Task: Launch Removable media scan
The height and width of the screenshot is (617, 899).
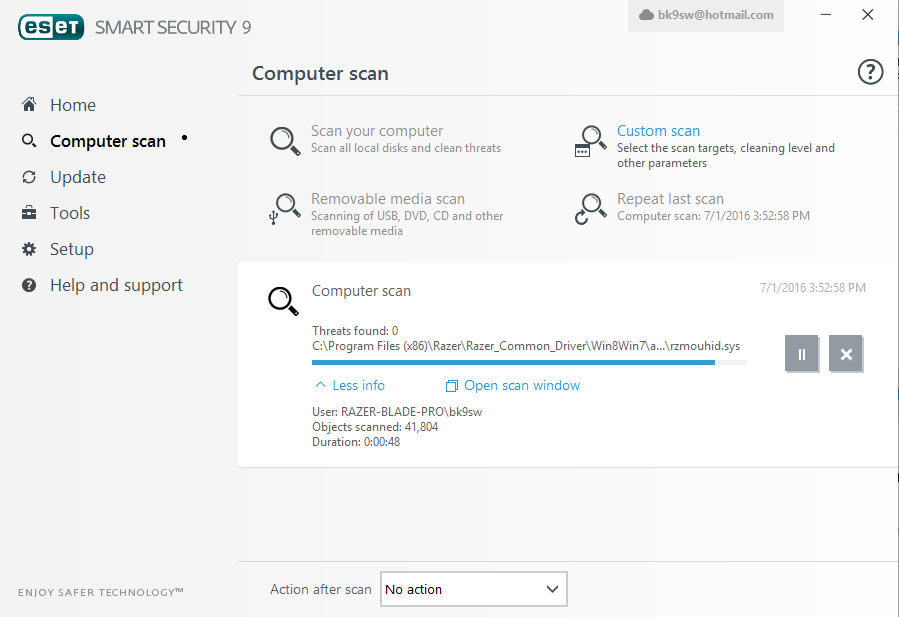Action: pyautogui.click(x=388, y=199)
